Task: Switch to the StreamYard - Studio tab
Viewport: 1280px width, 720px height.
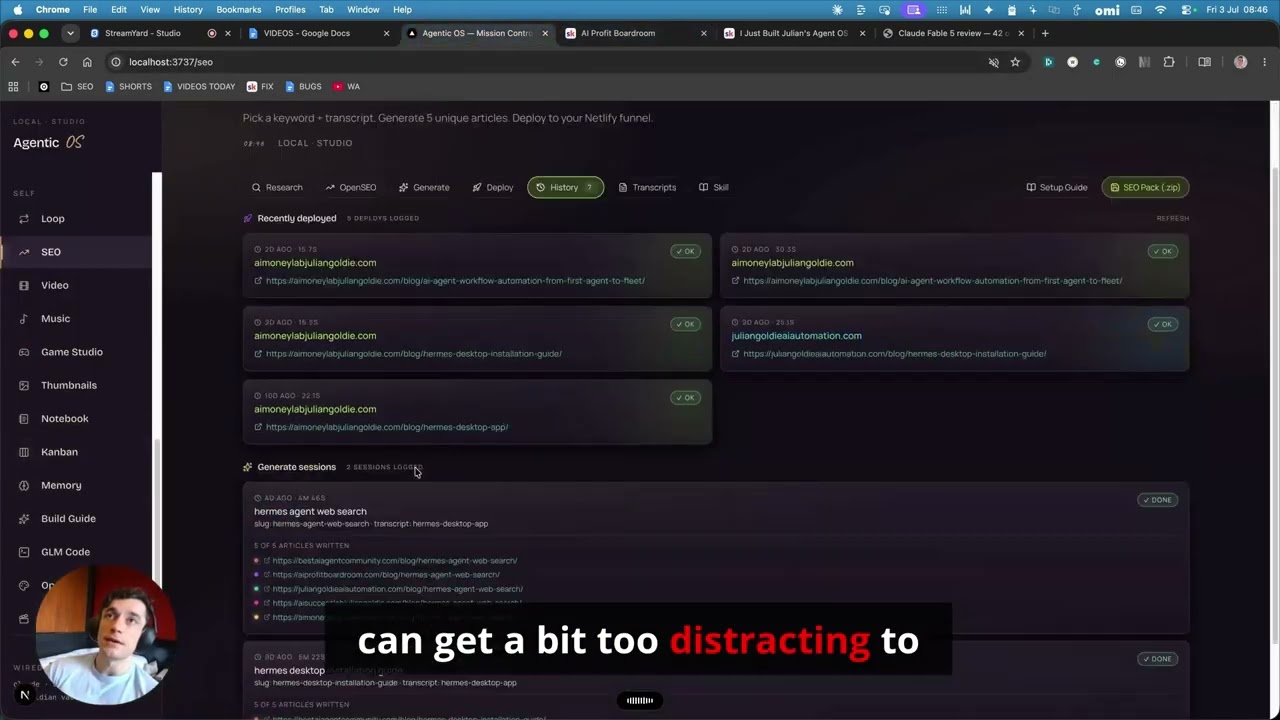Action: coord(143,33)
